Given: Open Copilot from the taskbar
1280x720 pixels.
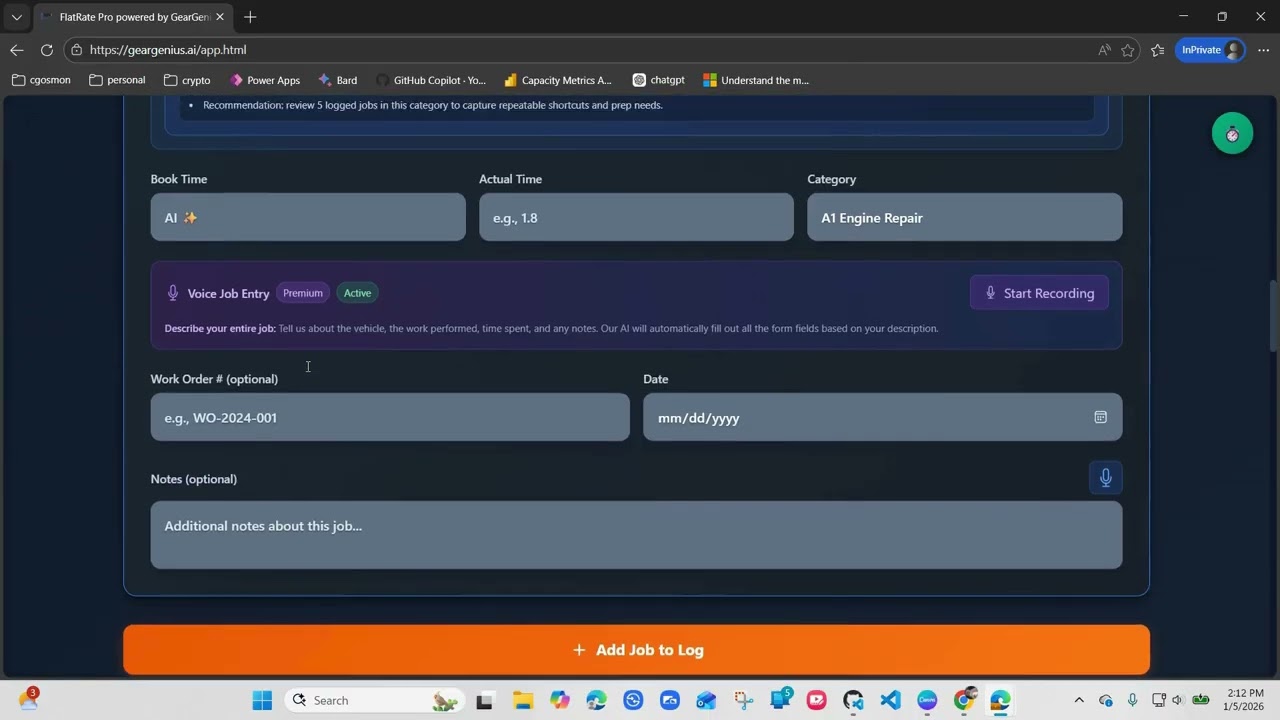Looking at the screenshot, I should [559, 700].
